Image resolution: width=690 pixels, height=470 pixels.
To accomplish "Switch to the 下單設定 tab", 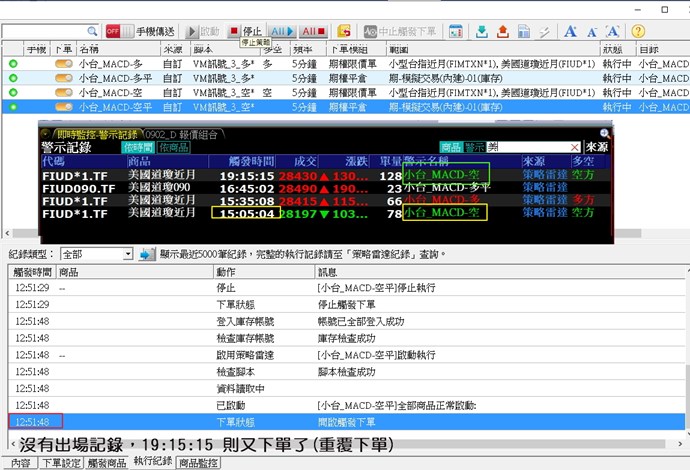I will coord(62,463).
